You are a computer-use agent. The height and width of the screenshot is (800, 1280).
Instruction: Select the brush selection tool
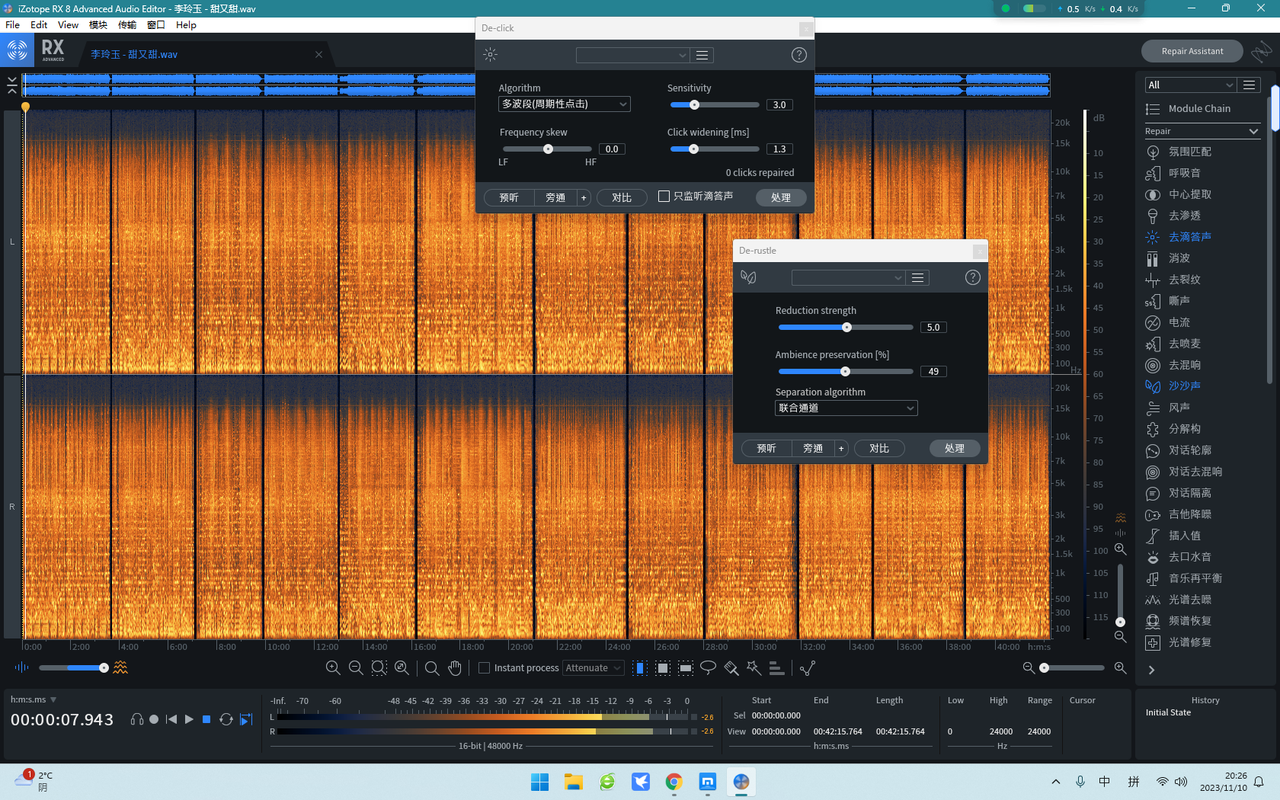[x=731, y=668]
